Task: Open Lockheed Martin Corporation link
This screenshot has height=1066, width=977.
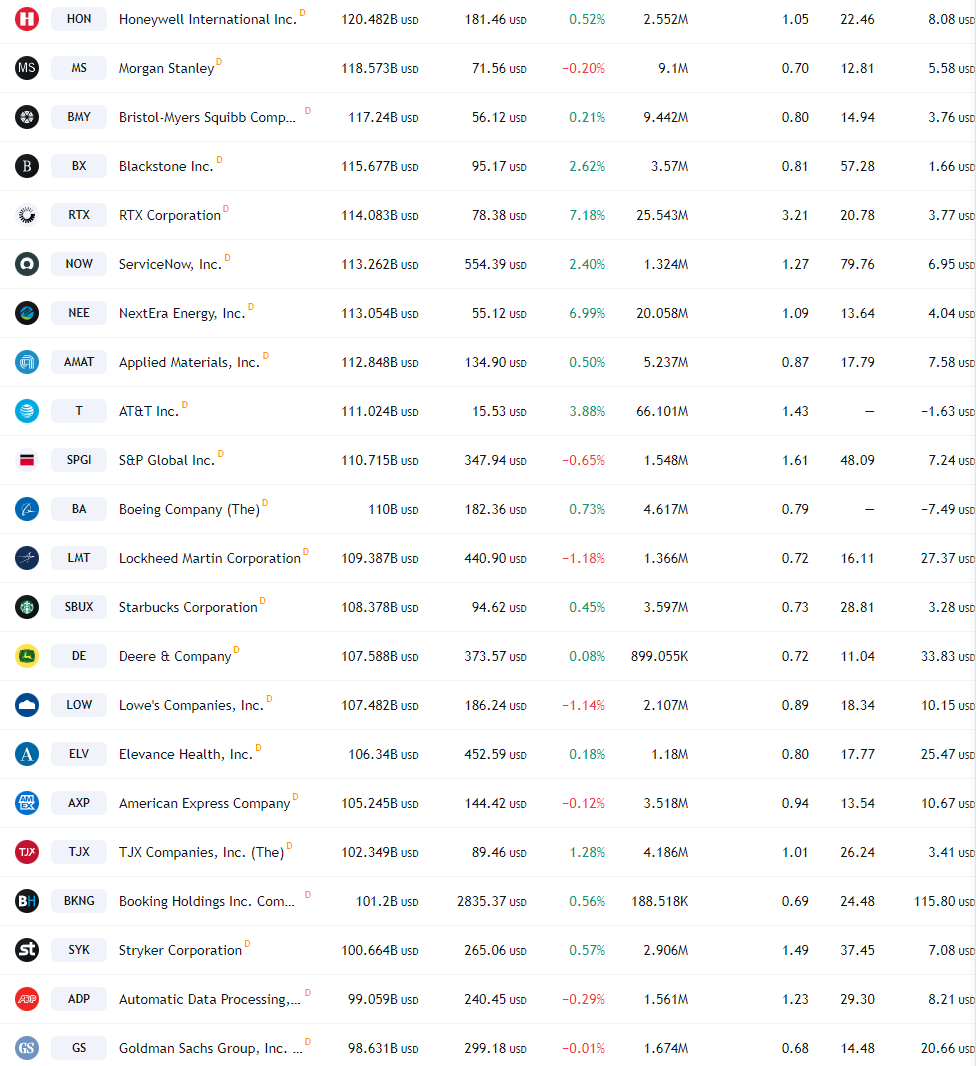Action: tap(210, 557)
